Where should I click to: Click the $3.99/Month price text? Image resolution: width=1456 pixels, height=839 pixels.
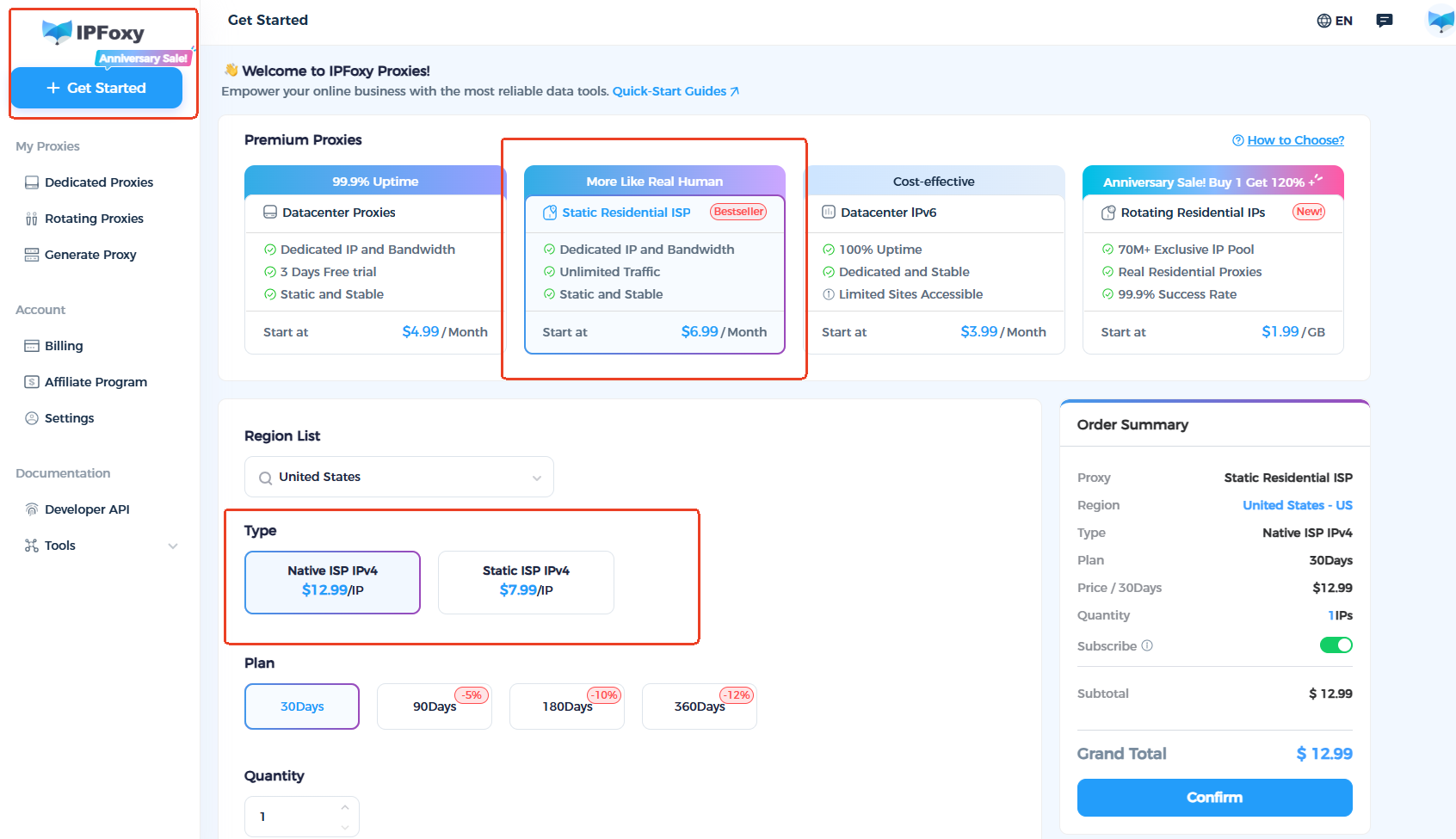[x=1003, y=331]
